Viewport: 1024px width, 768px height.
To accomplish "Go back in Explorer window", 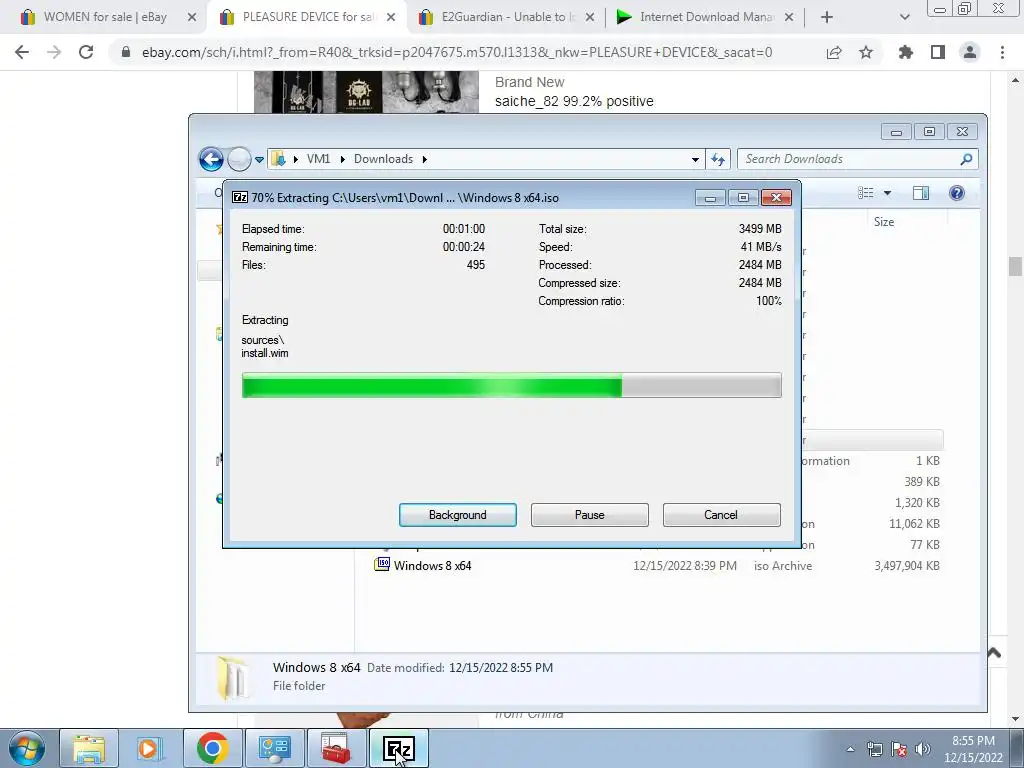I will pyautogui.click(x=211, y=159).
